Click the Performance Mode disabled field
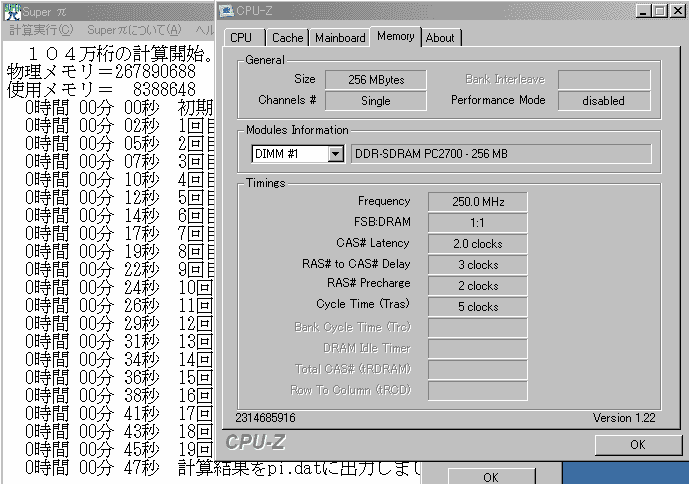Viewport: 689px width, 484px height. point(603,101)
